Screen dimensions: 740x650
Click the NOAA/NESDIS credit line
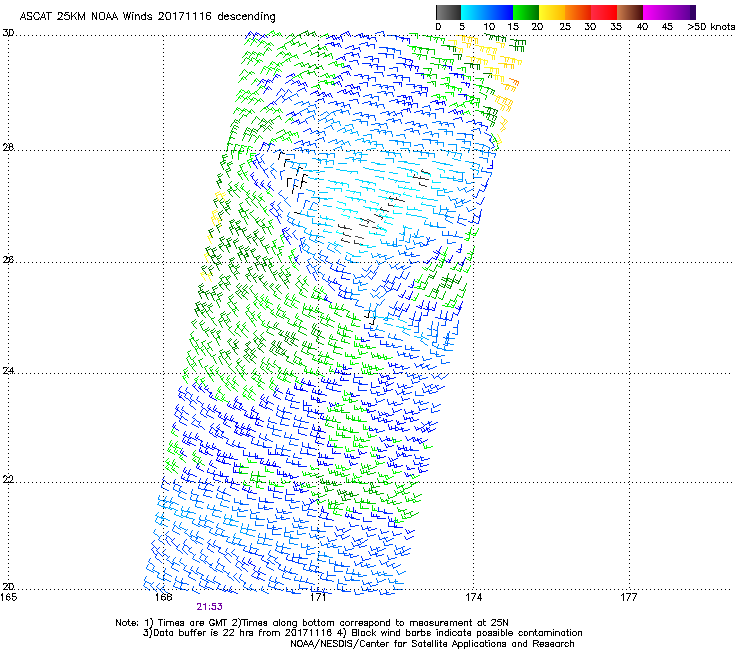432,644
